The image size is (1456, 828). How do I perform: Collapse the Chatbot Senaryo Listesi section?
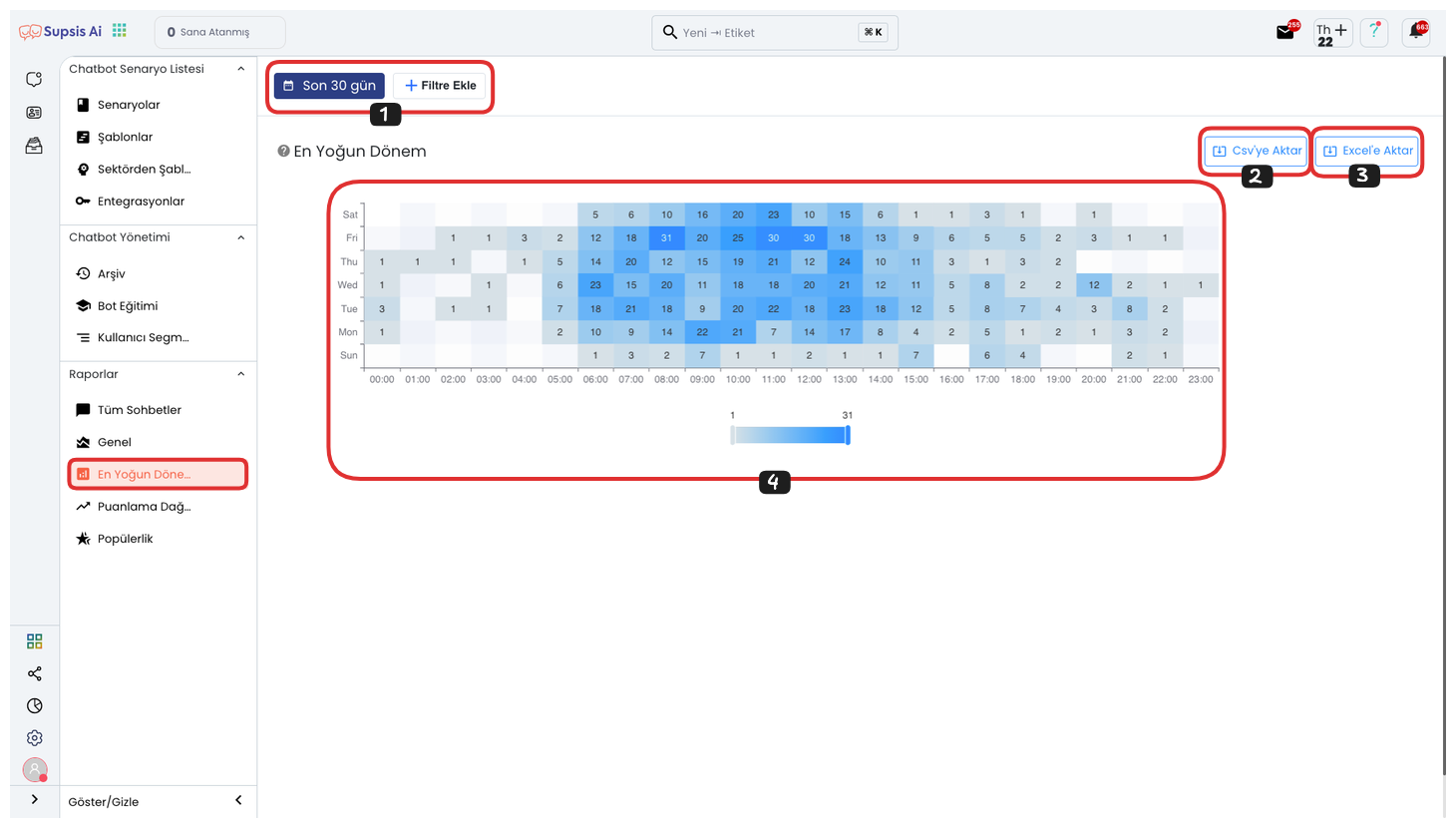[x=240, y=69]
